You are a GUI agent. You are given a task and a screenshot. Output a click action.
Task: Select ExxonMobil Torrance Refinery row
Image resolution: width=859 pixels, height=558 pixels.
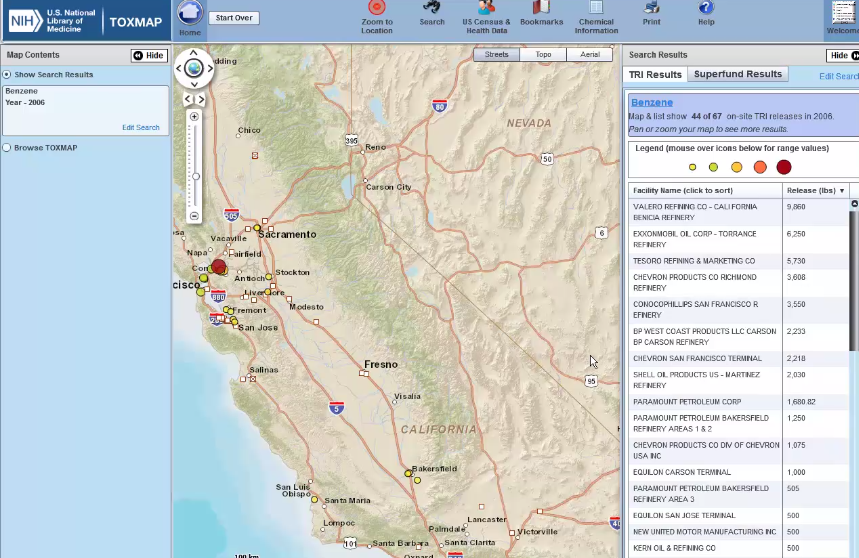[738, 239]
